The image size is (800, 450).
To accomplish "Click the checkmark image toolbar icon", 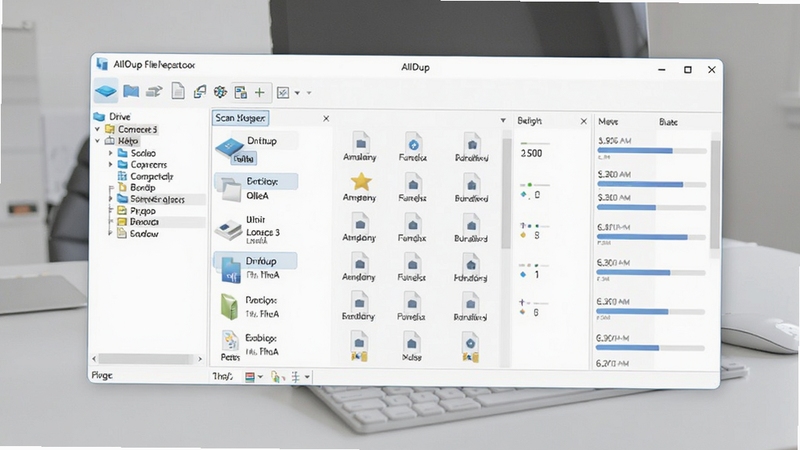I will click(283, 92).
